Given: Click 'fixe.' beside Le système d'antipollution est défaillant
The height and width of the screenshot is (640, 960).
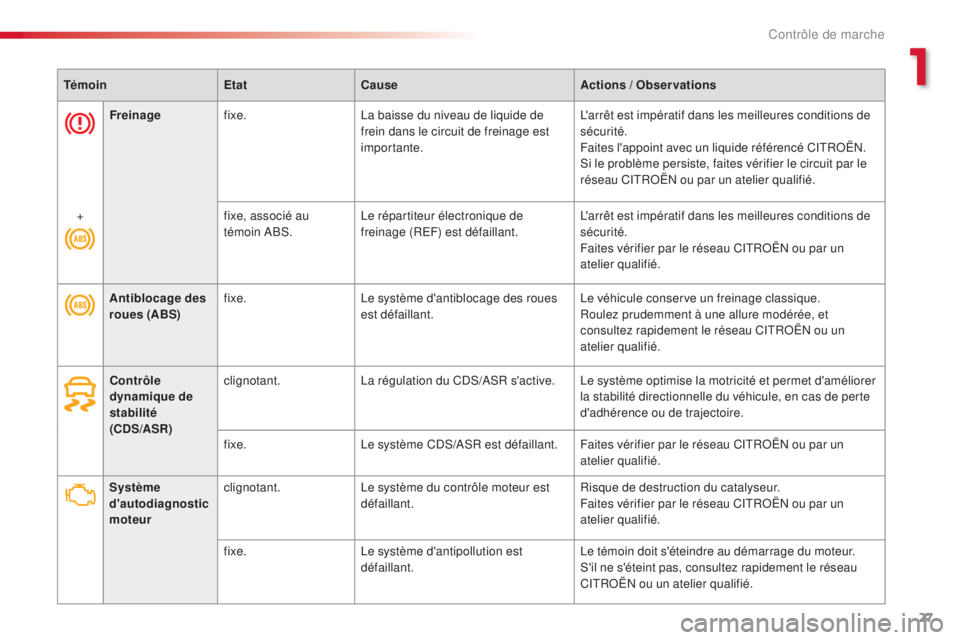Looking at the screenshot, I should [235, 551].
